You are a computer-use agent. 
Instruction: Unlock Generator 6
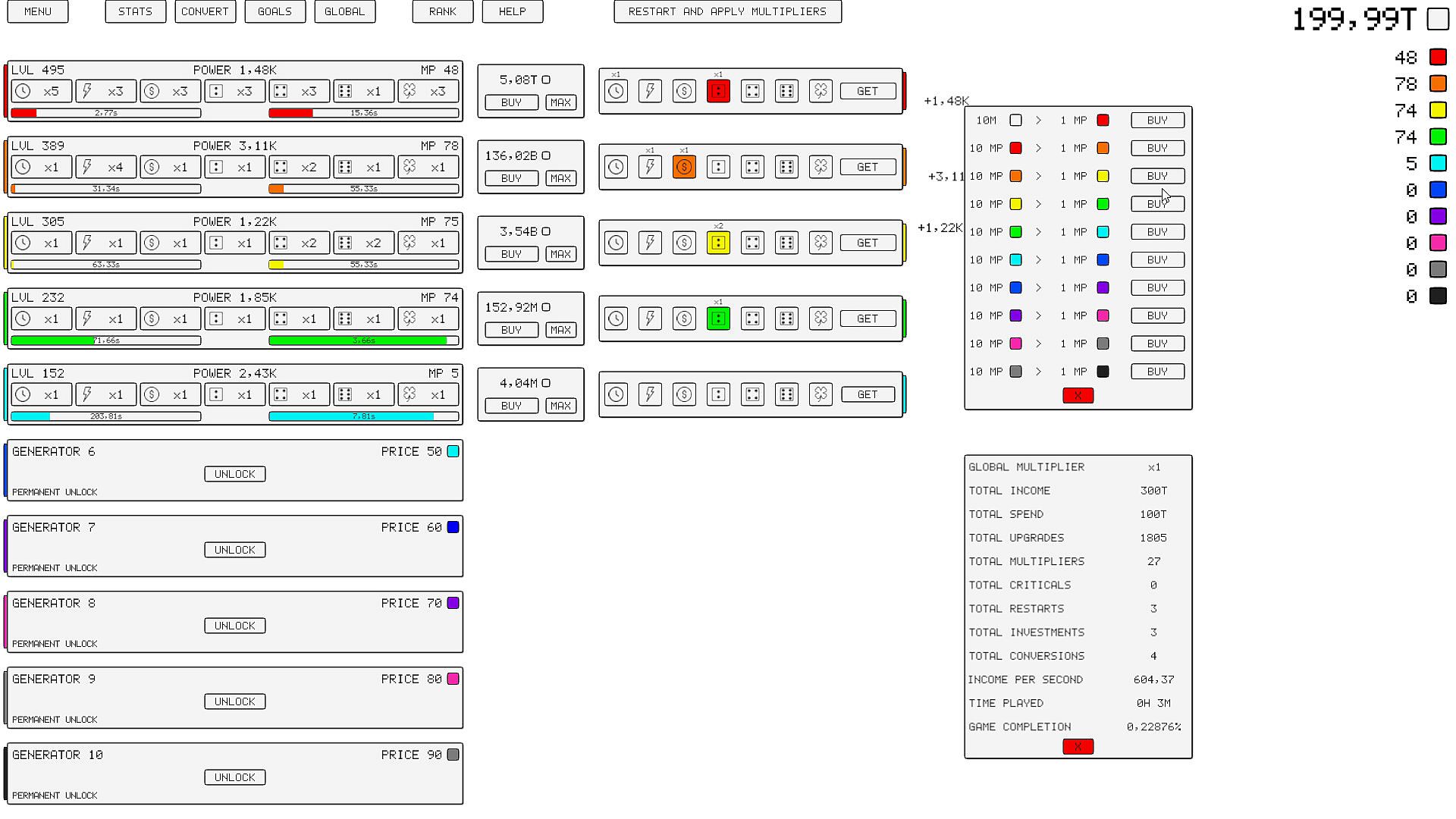click(234, 474)
